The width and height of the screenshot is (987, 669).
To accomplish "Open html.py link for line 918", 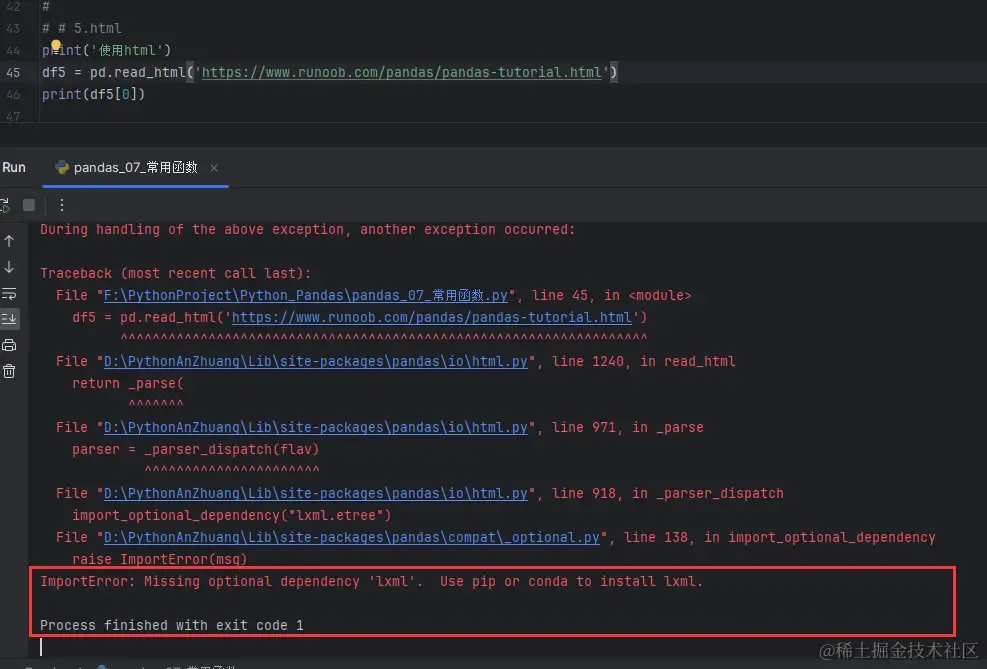I will [x=316, y=493].
